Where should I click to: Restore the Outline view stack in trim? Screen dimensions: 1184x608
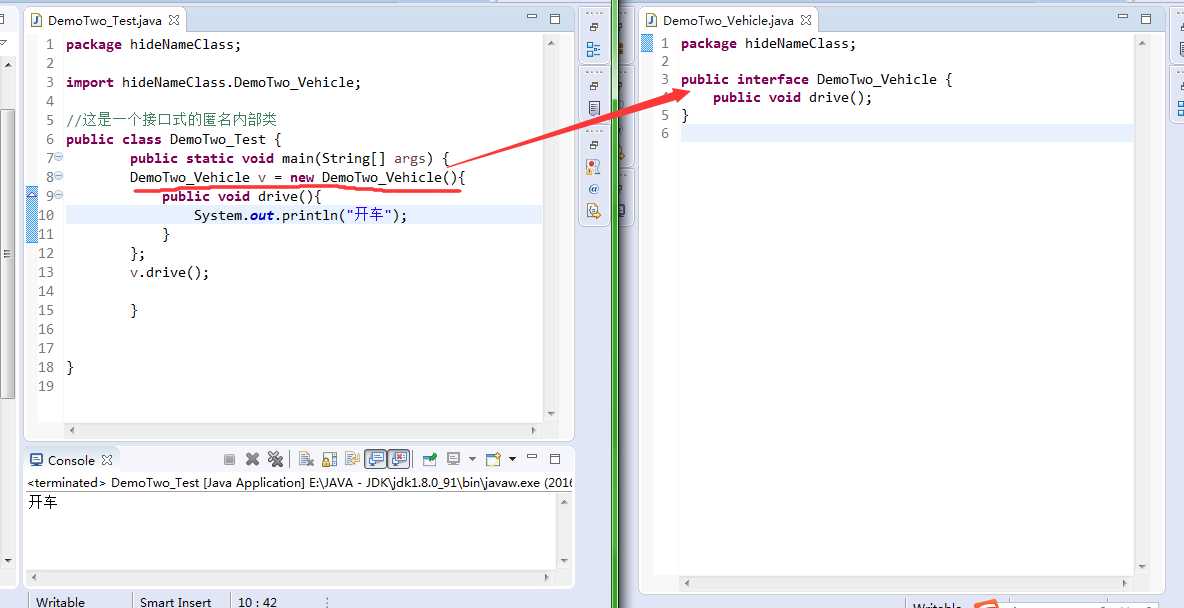point(594,27)
